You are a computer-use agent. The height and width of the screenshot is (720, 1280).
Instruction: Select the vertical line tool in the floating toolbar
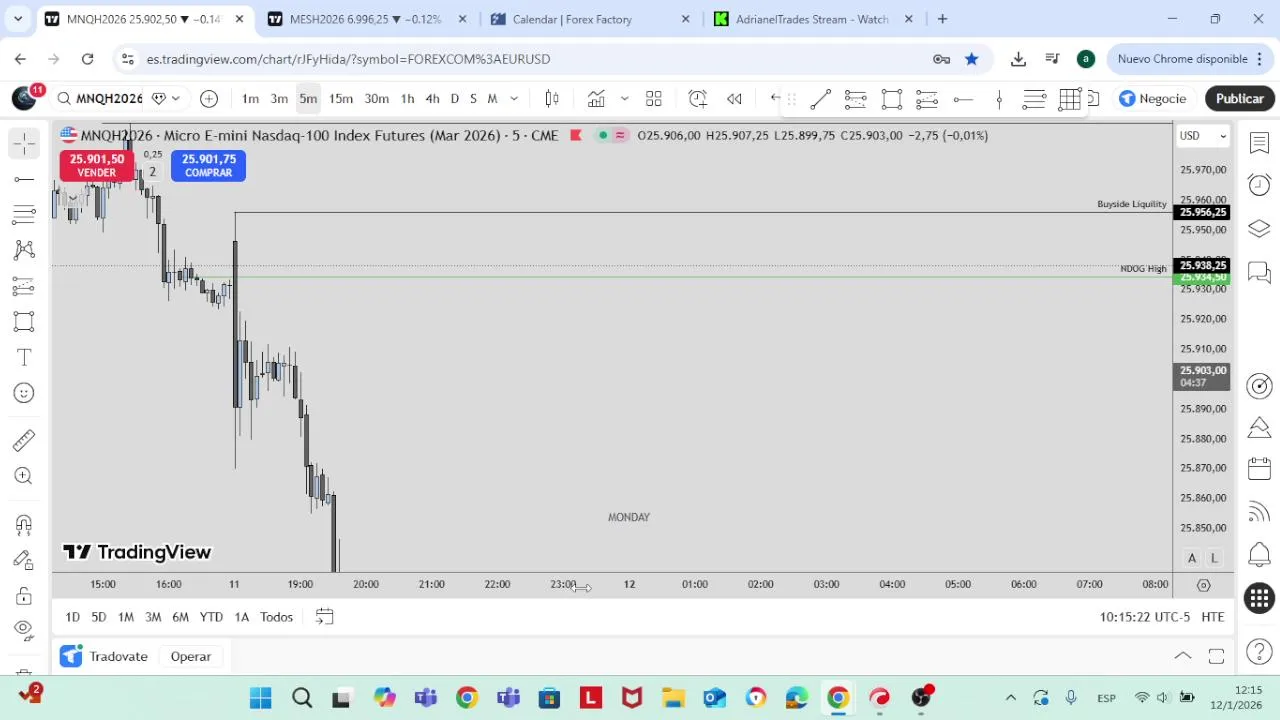[999, 99]
